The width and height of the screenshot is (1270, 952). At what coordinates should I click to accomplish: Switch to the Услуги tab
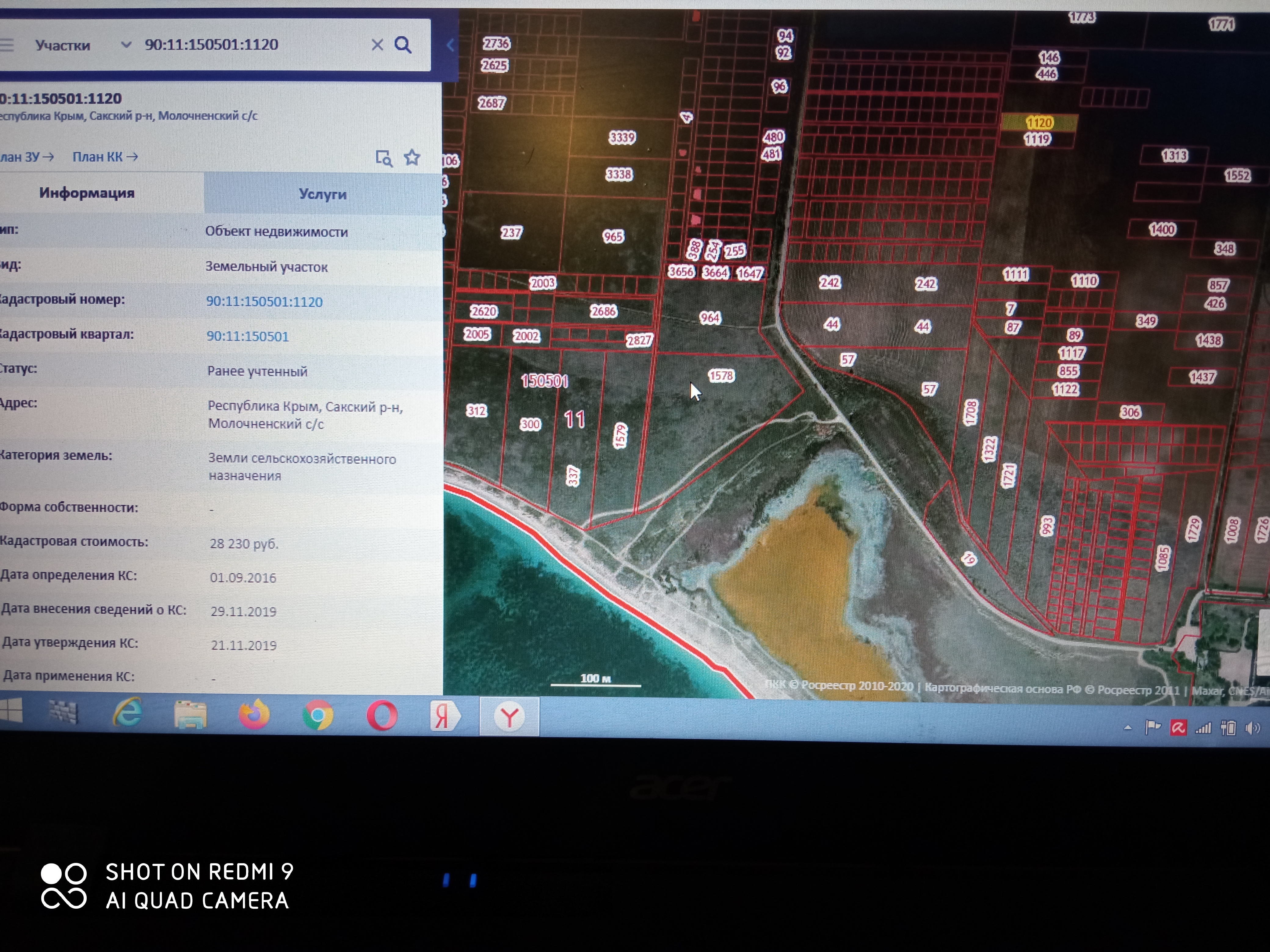(322, 194)
